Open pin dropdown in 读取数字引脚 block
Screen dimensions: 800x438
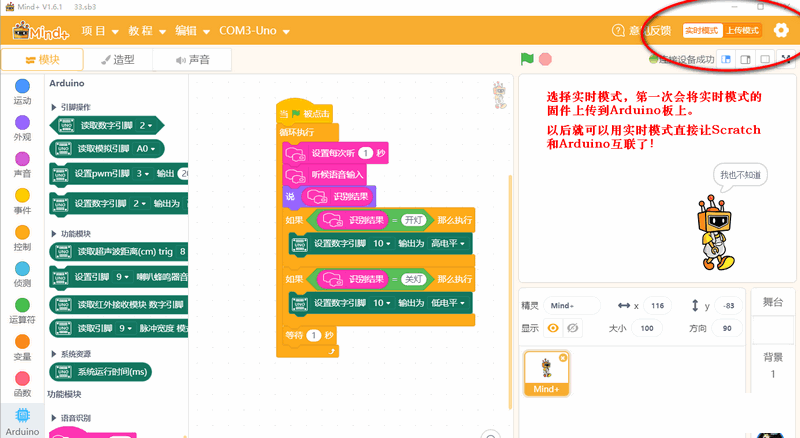(x=145, y=126)
